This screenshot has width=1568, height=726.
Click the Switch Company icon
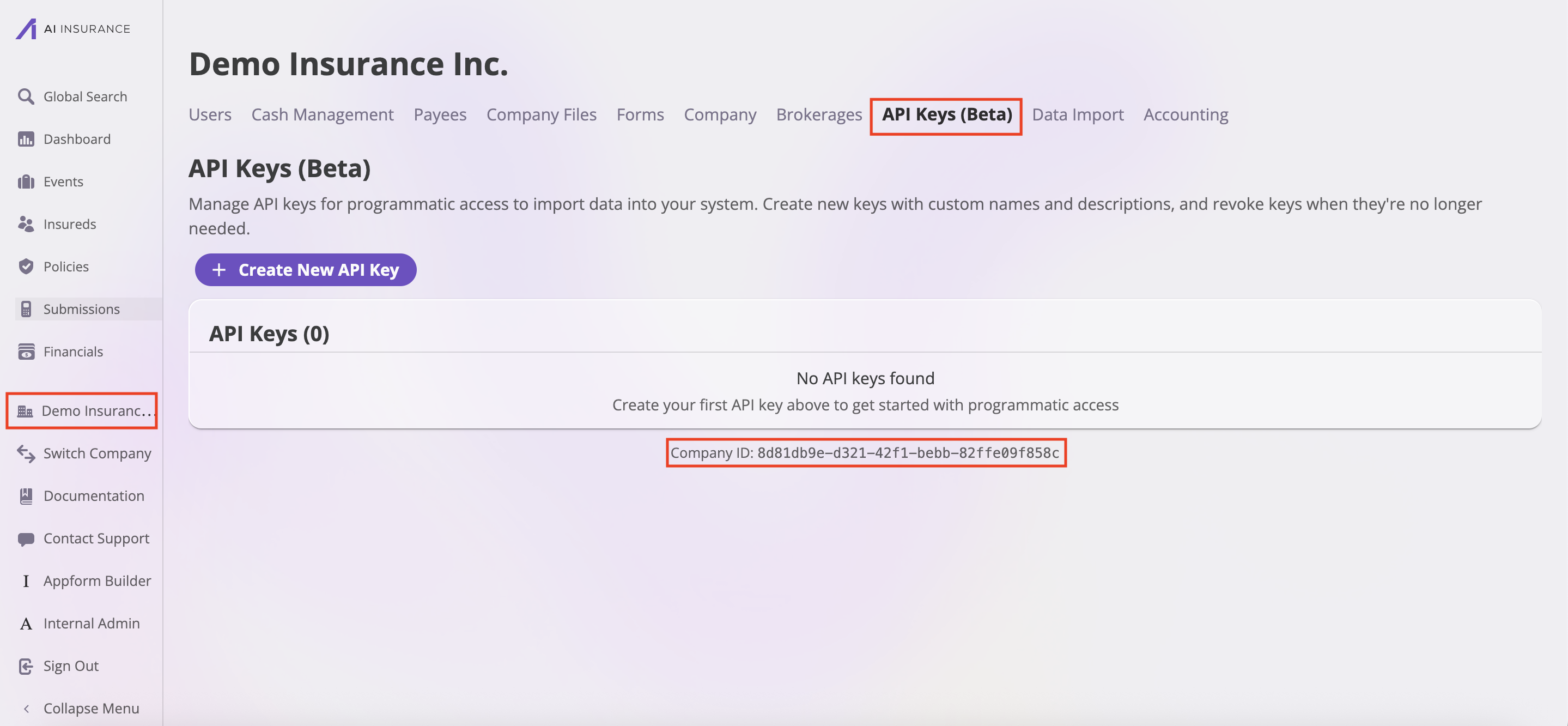[26, 453]
